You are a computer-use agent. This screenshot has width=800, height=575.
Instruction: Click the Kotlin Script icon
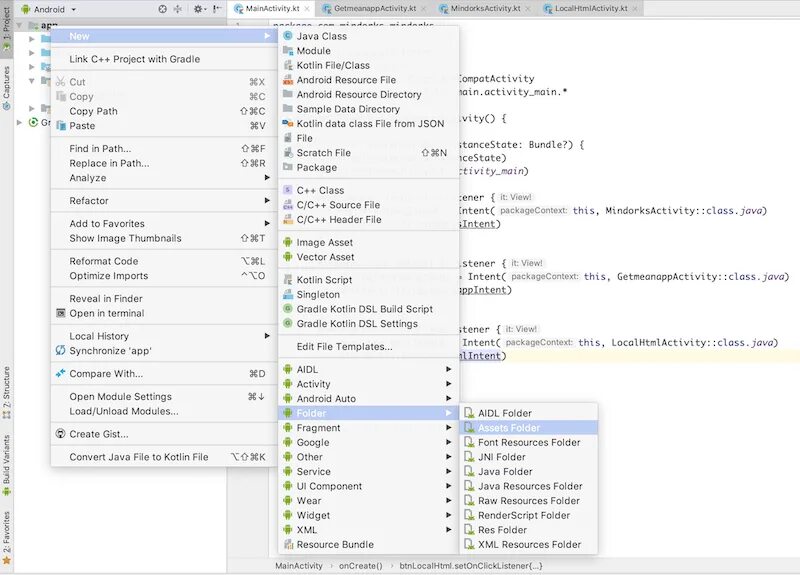coord(288,280)
